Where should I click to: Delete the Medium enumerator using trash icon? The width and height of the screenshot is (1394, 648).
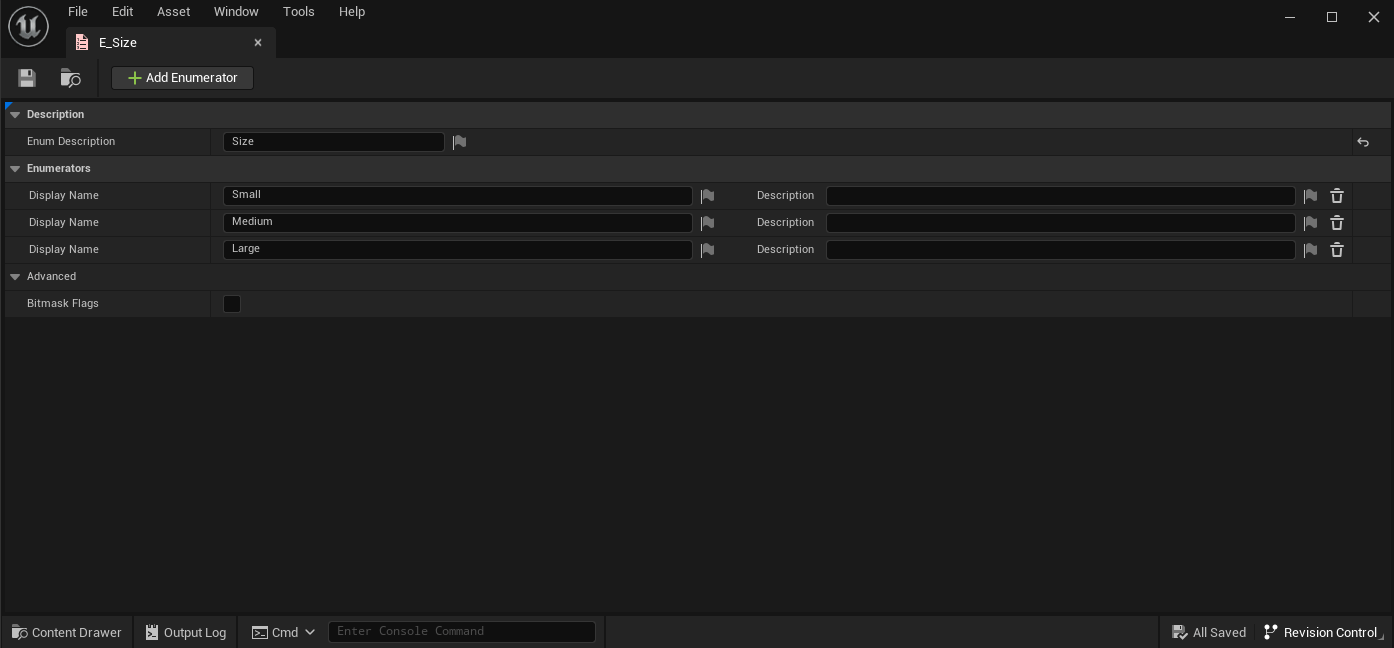click(x=1336, y=223)
